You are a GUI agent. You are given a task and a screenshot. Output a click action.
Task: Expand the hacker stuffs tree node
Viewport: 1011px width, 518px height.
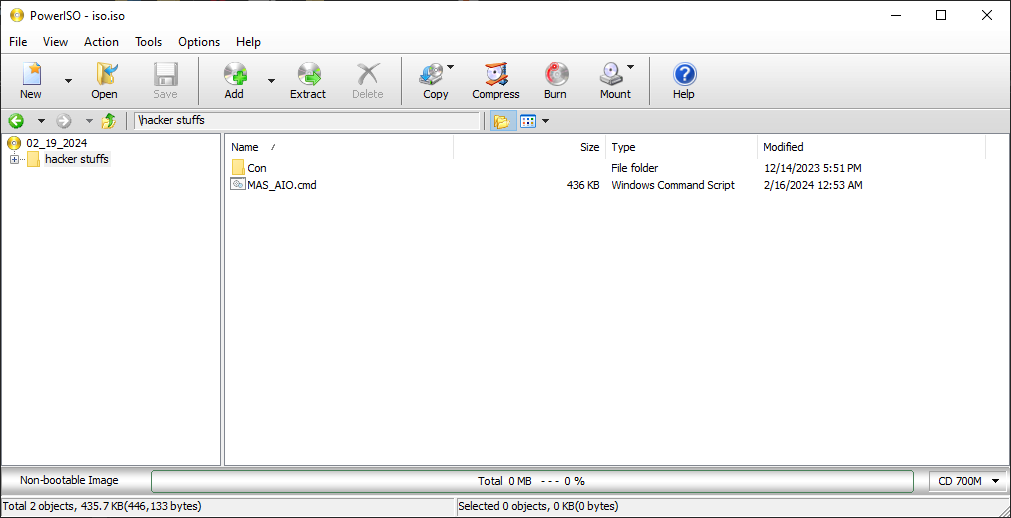14,159
